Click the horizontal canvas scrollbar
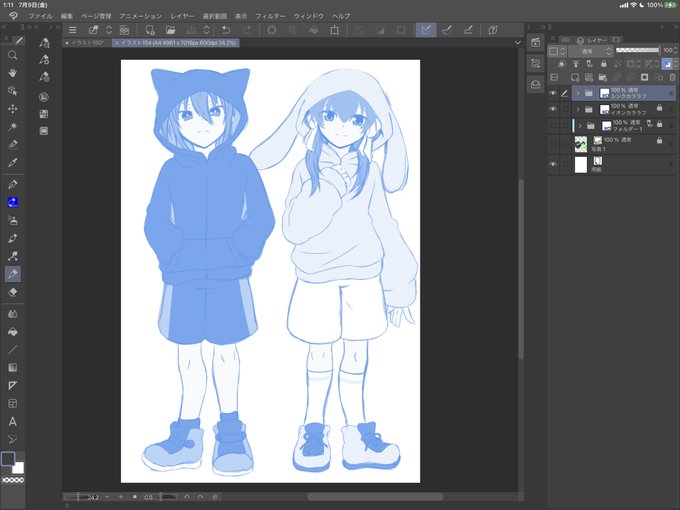This screenshot has height=510, width=680. 375,497
